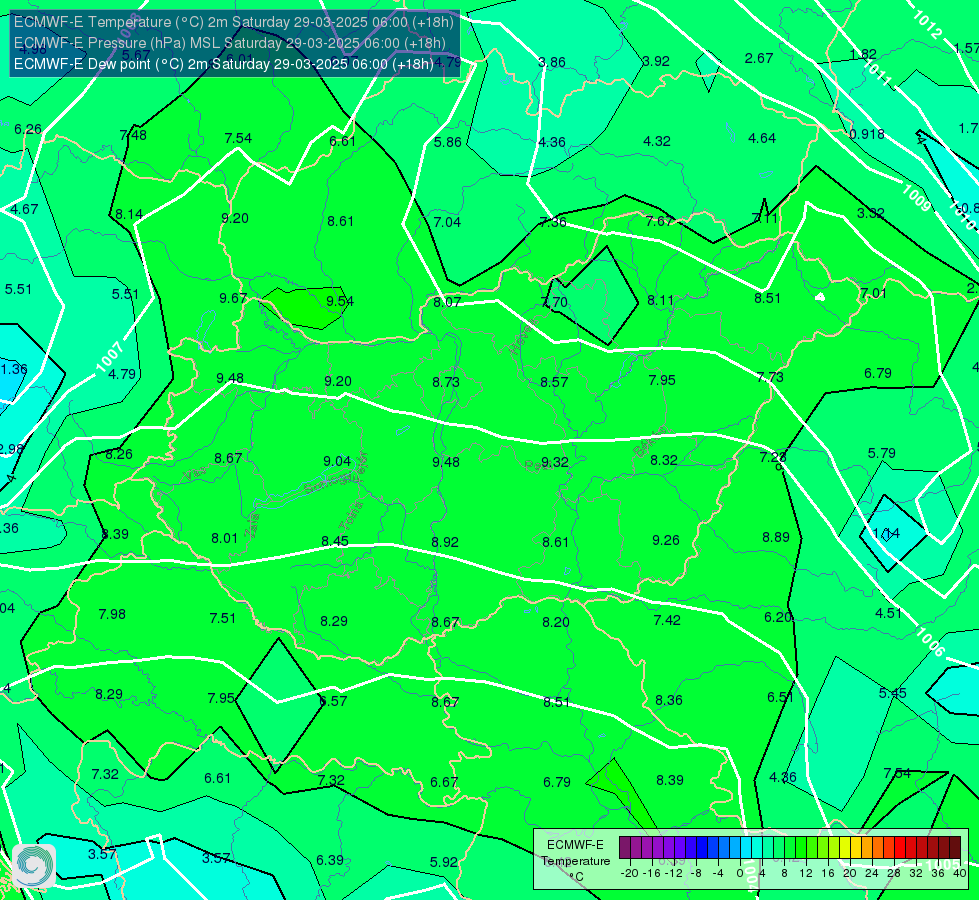Click the 6.39 temperature value

(x=330, y=860)
